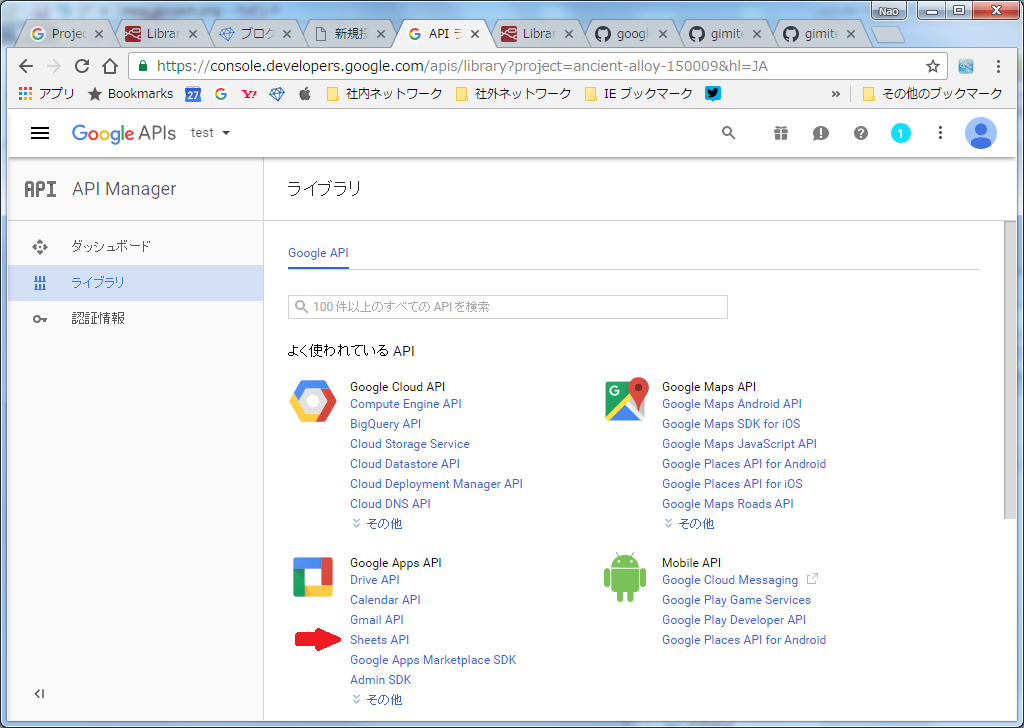
Task: Open the IE ブックマーク folder
Action: click(x=638, y=93)
